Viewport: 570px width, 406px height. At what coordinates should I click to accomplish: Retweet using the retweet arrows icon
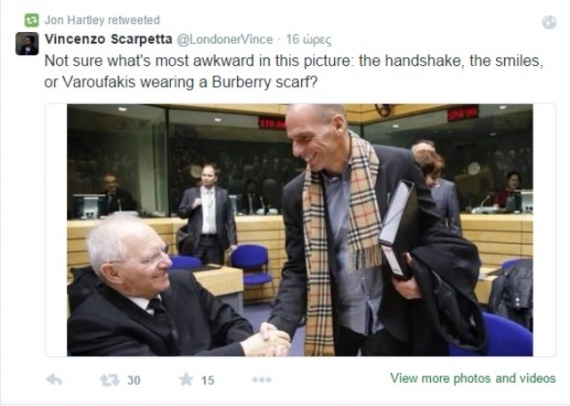point(110,380)
